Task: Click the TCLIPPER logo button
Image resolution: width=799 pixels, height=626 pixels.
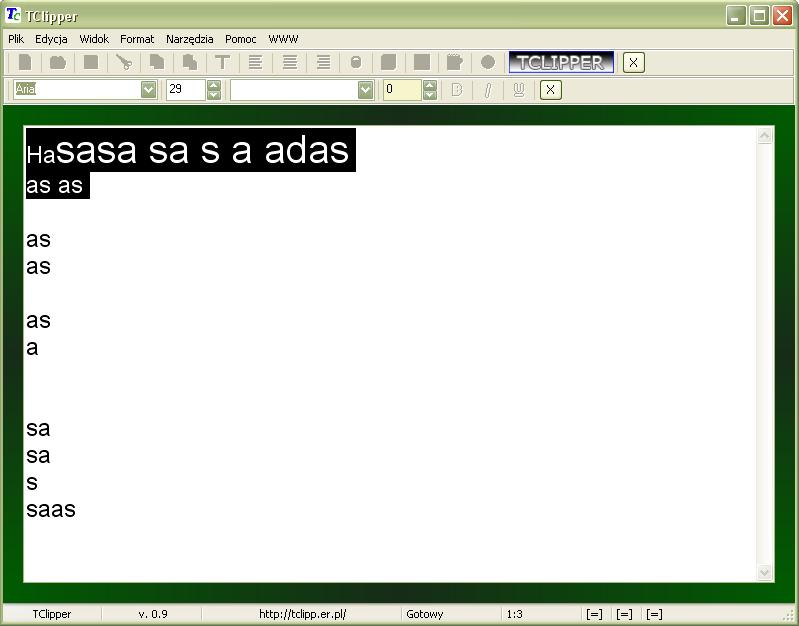Action: 561,62
